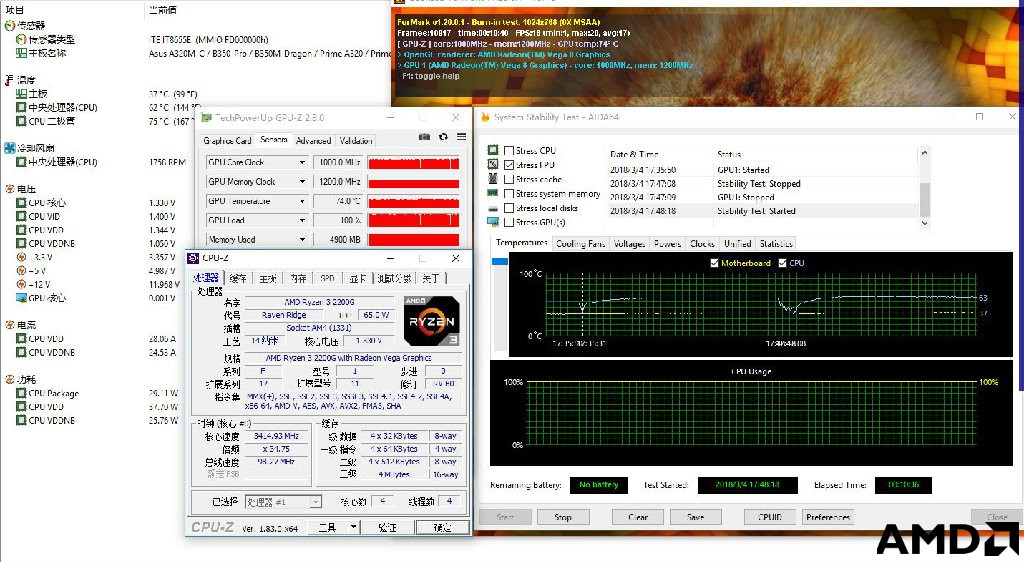Click the GPU-Z screenshot camera icon
The height and width of the screenshot is (562, 1024).
tap(424, 136)
